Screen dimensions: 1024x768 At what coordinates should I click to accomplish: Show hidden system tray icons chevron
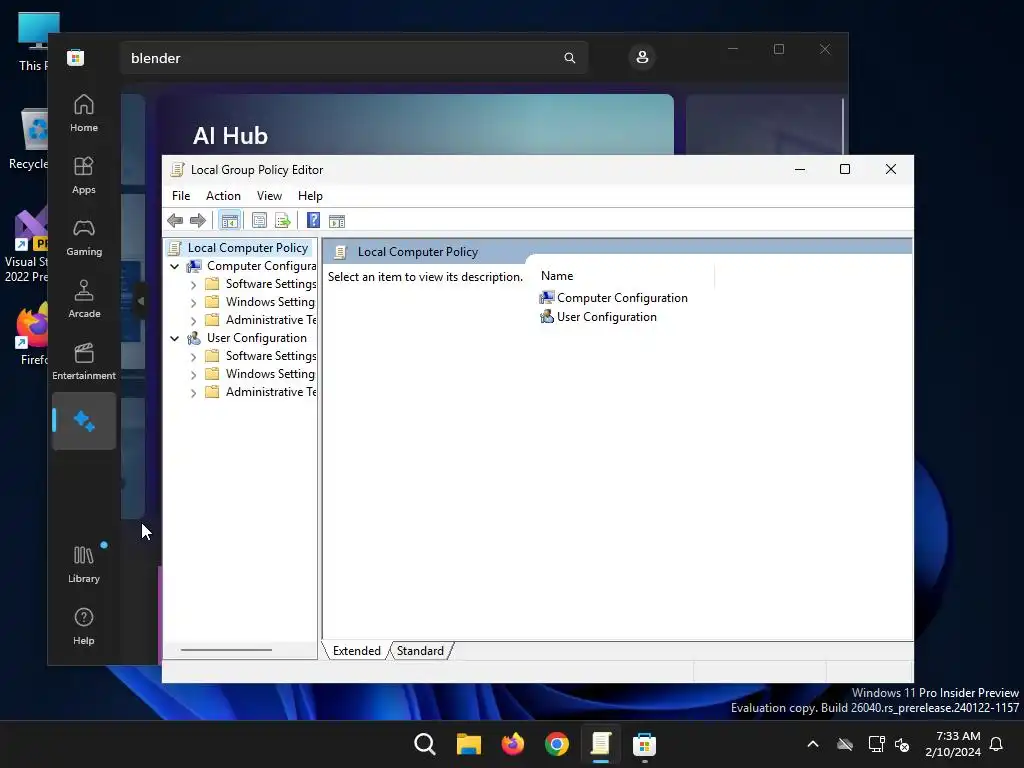(813, 744)
